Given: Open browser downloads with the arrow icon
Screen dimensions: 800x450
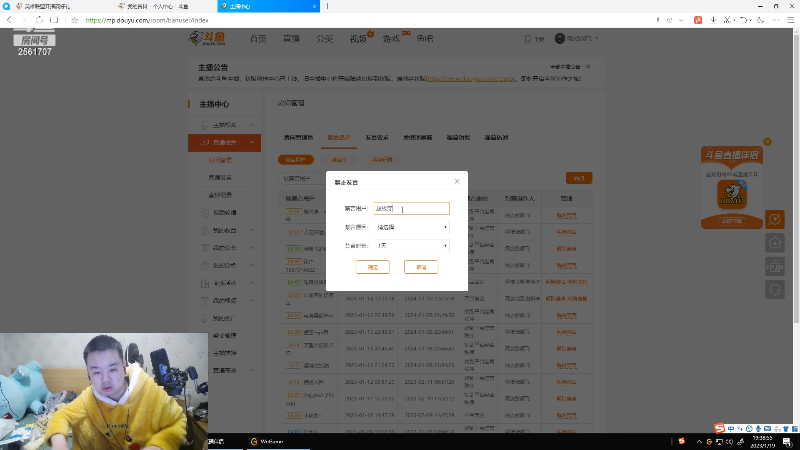Looking at the screenshot, I should [713, 20].
